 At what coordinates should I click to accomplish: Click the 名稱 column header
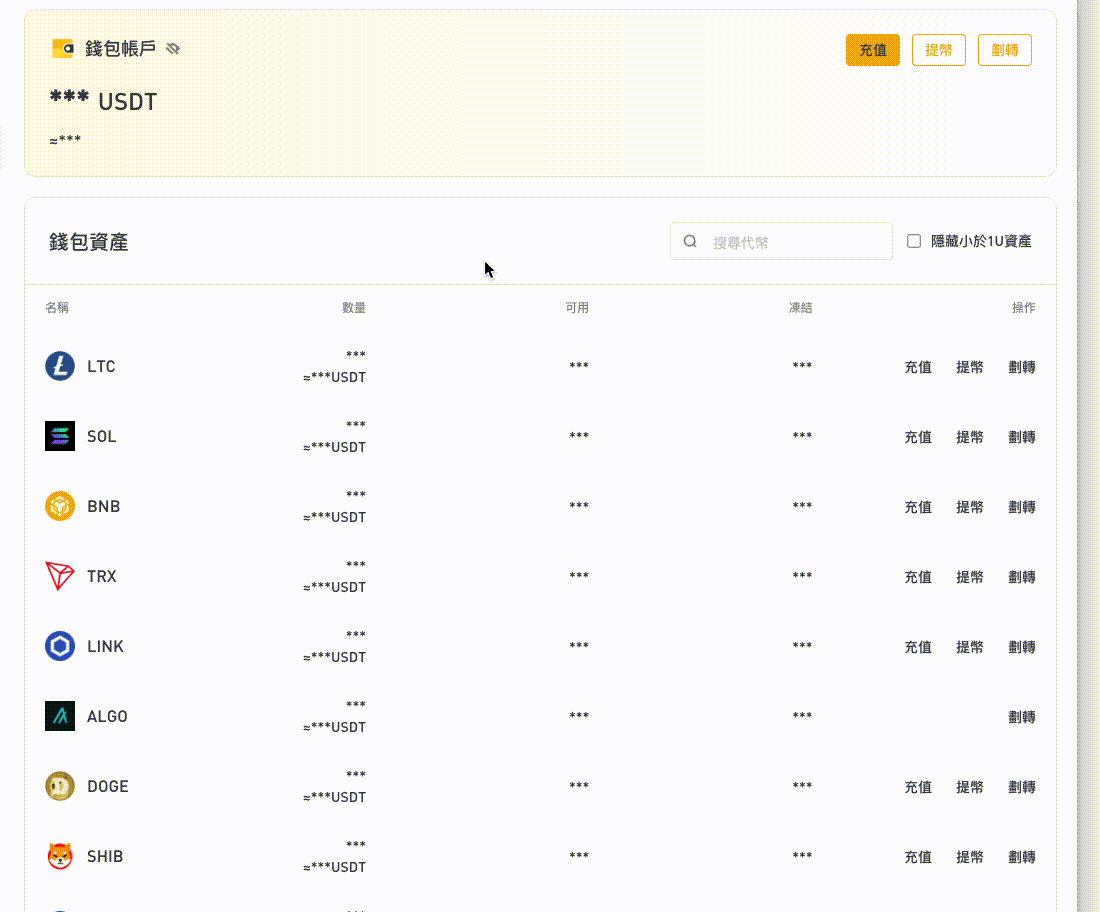pos(57,307)
